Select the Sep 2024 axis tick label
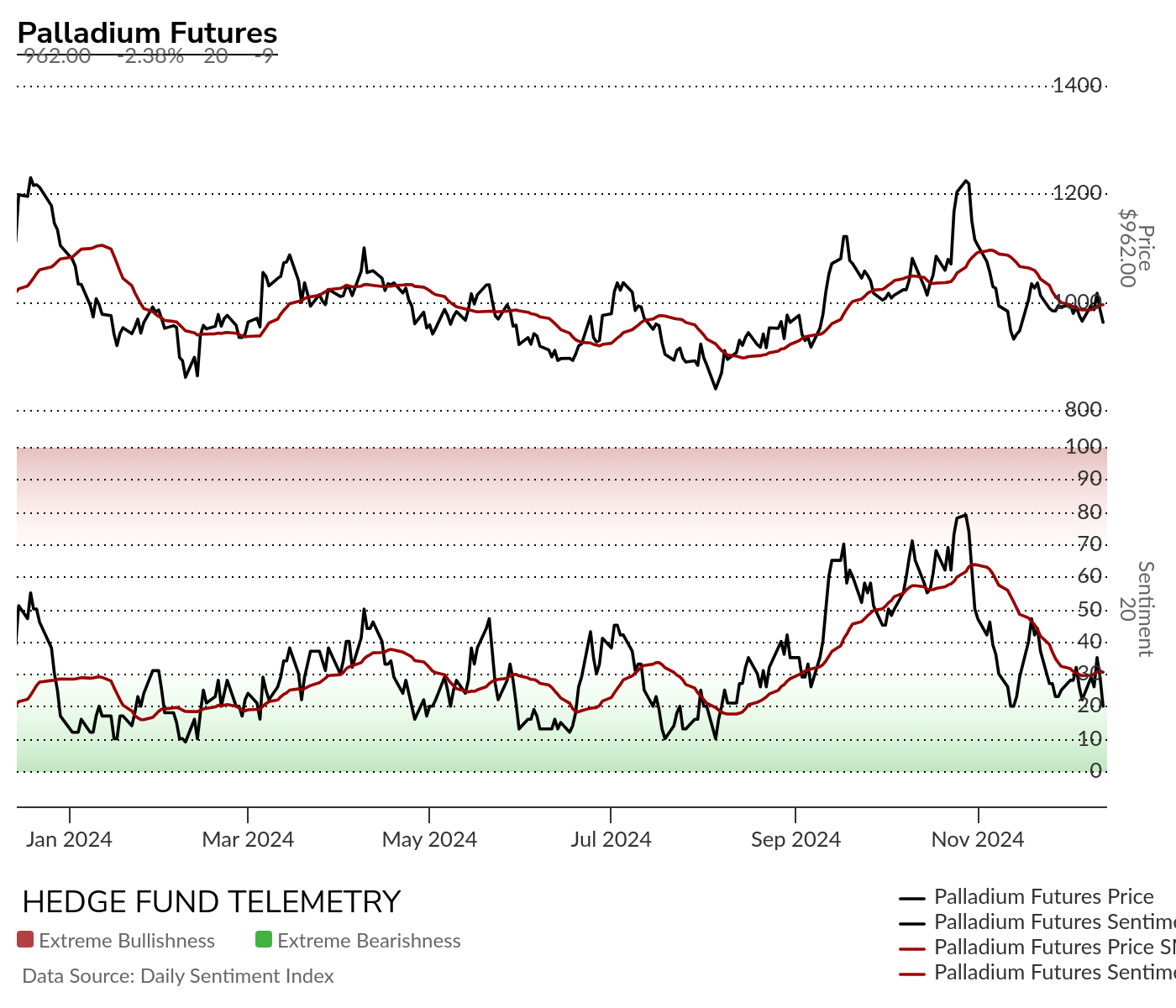 (795, 839)
